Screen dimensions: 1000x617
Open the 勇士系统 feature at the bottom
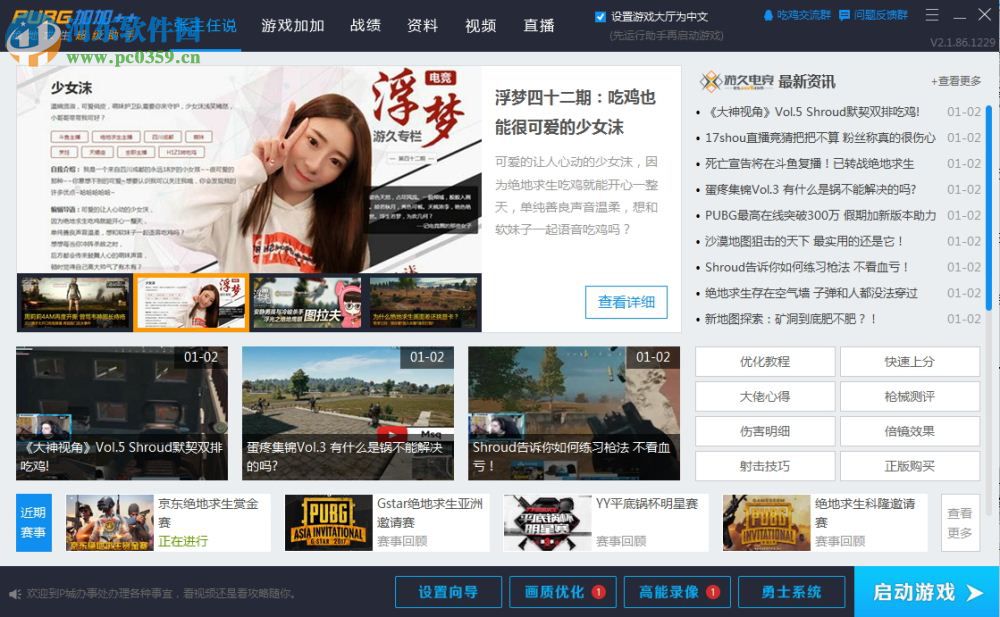click(789, 591)
